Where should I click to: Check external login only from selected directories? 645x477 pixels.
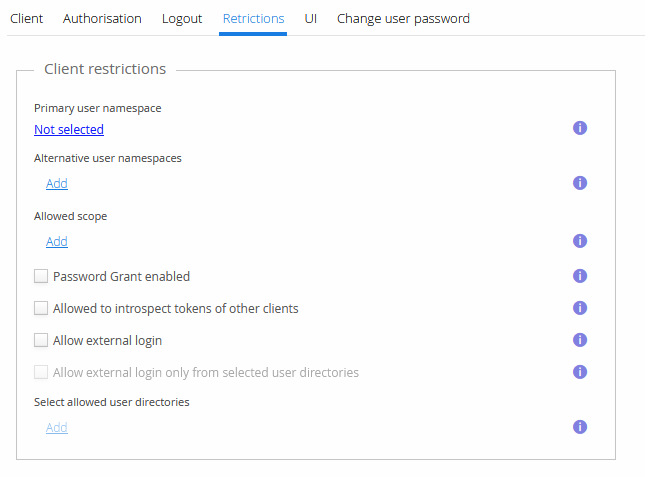pos(41,372)
